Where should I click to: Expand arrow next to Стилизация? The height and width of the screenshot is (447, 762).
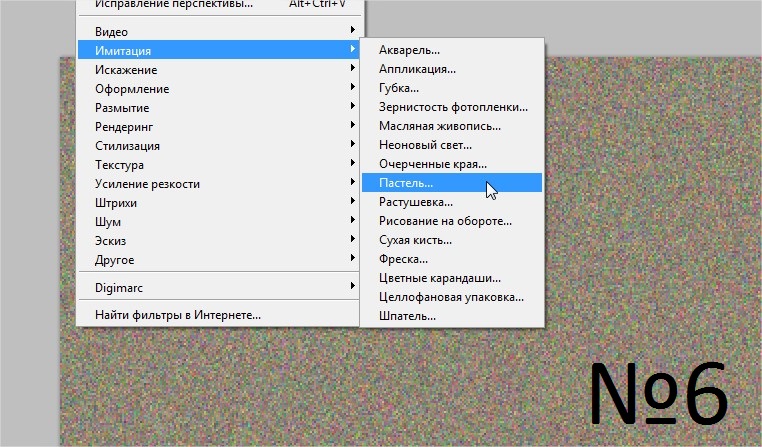352,144
